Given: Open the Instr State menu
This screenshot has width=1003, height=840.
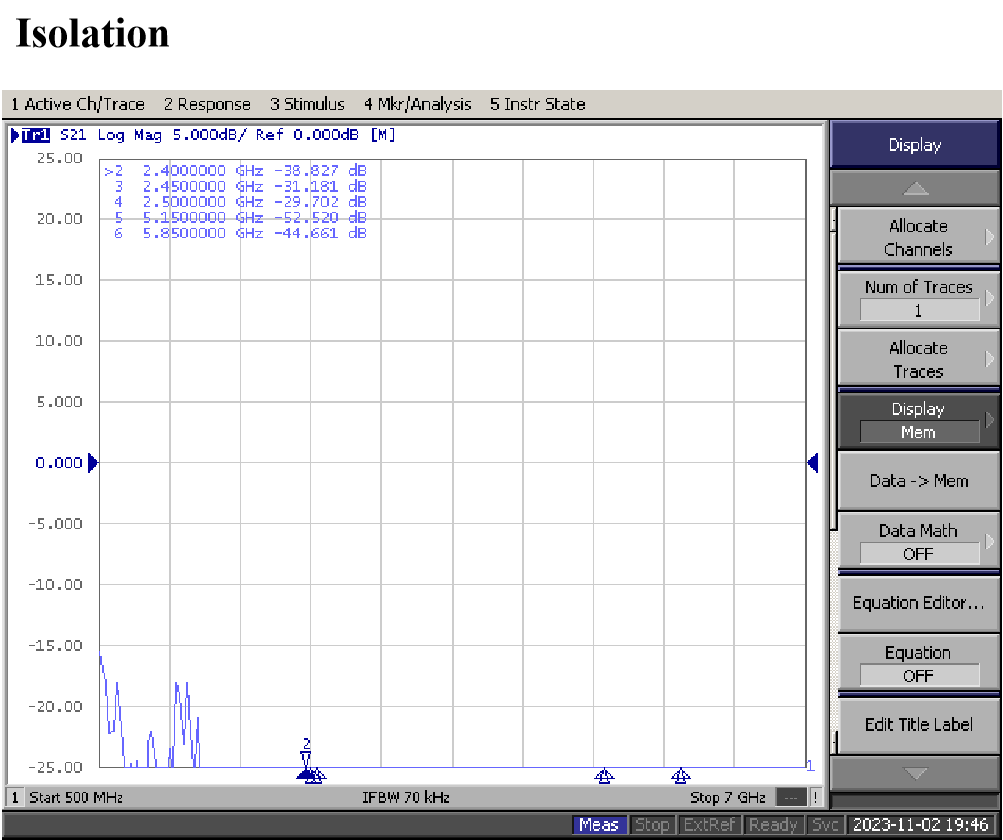Looking at the screenshot, I should point(537,104).
